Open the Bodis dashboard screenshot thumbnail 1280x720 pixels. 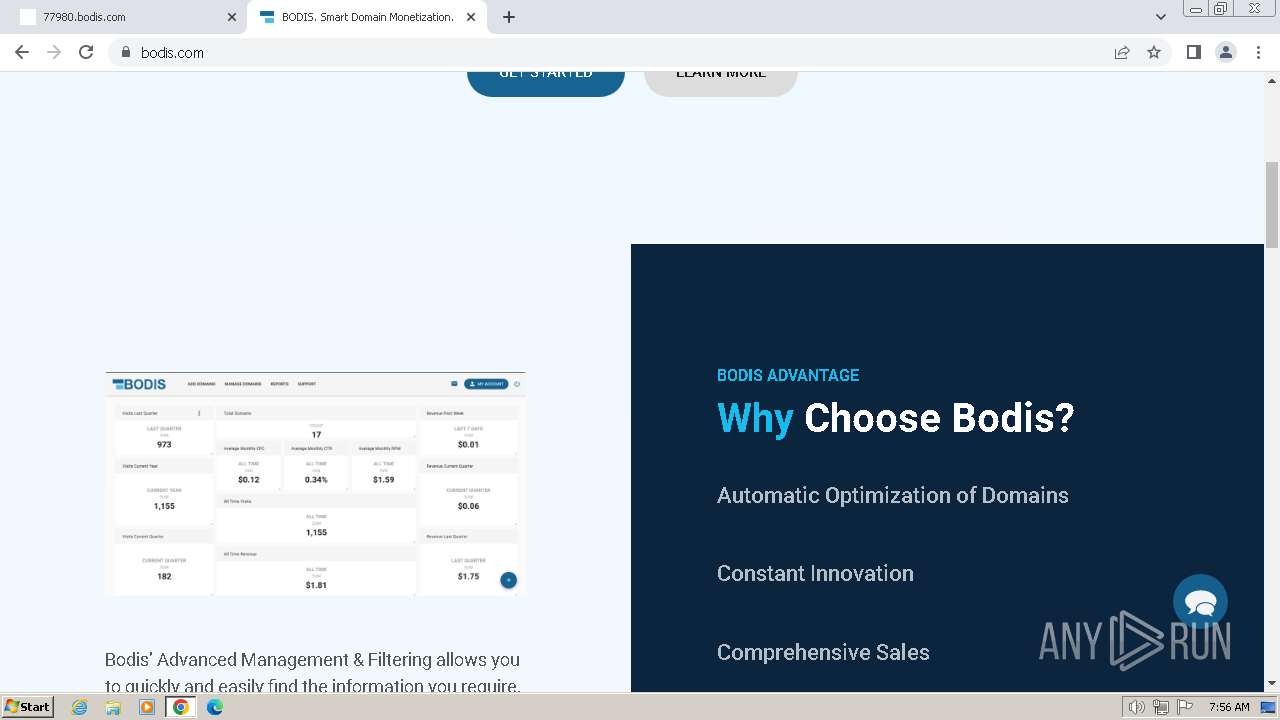[315, 484]
